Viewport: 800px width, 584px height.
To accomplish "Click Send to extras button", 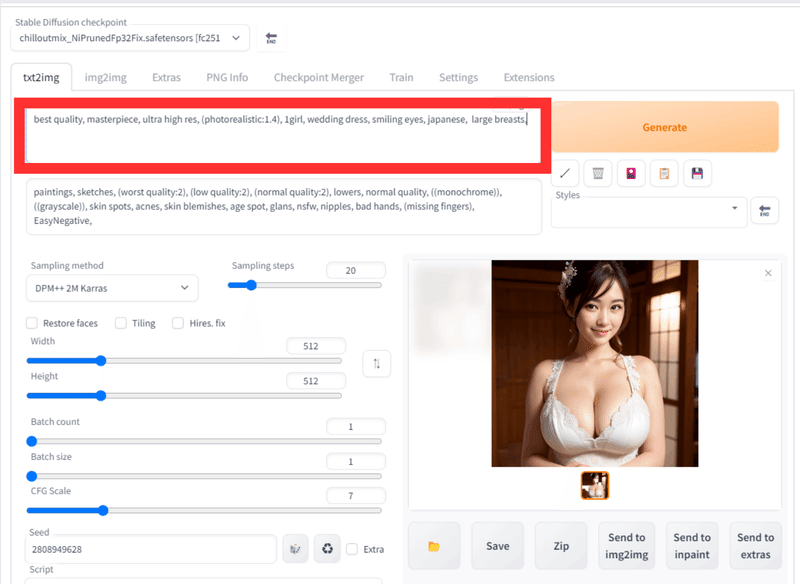I will coord(756,546).
